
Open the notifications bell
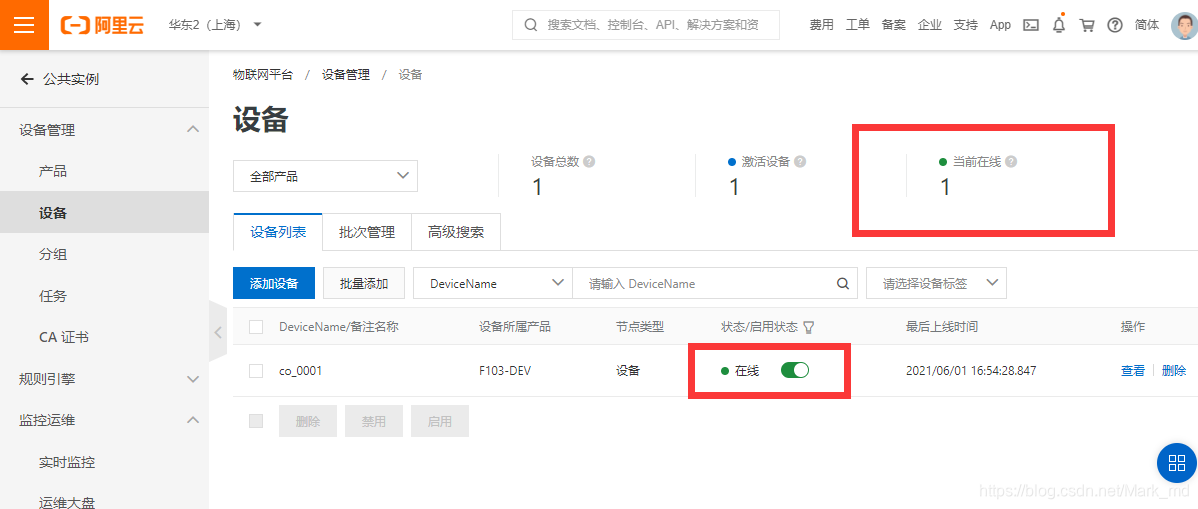coord(1059,24)
